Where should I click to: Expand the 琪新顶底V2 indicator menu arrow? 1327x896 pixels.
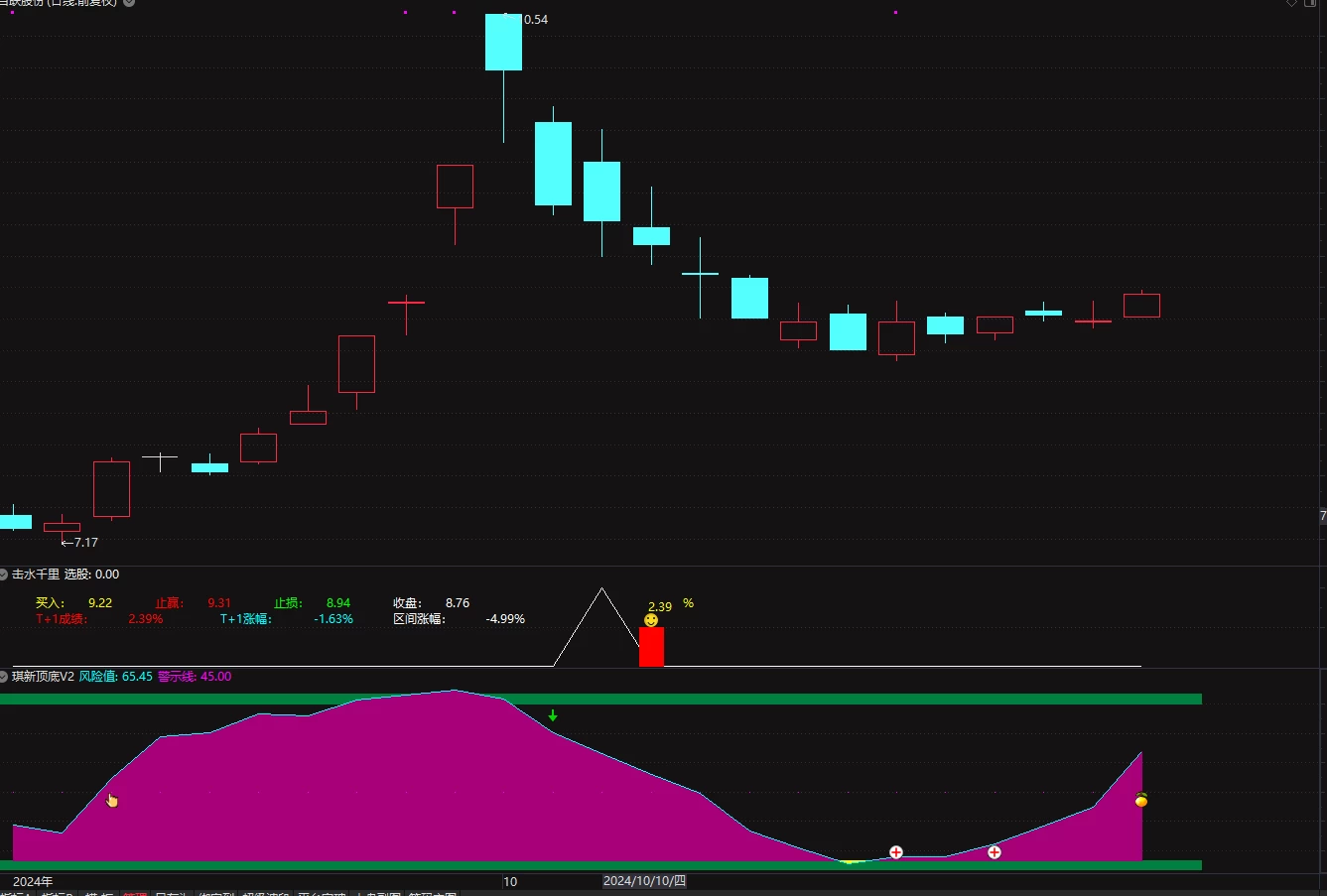(4, 677)
